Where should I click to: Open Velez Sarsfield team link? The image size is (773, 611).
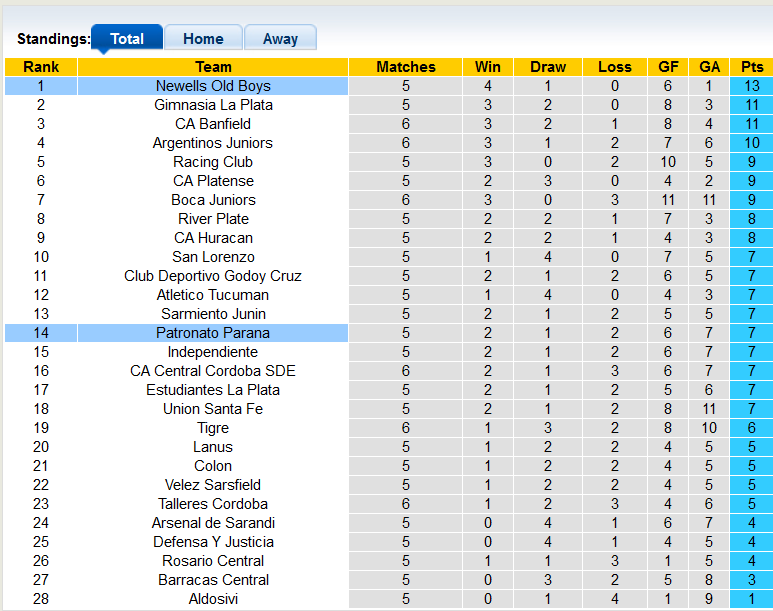(213, 485)
